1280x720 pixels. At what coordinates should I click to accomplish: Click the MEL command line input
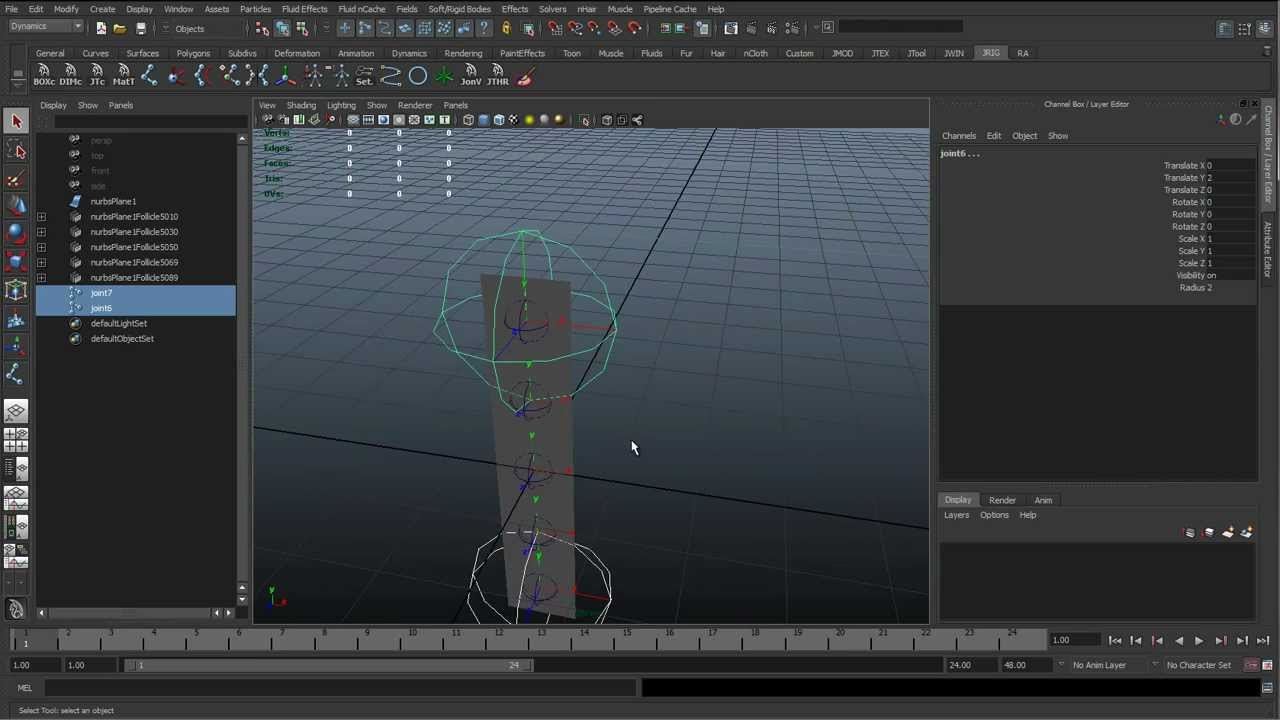(x=340, y=688)
